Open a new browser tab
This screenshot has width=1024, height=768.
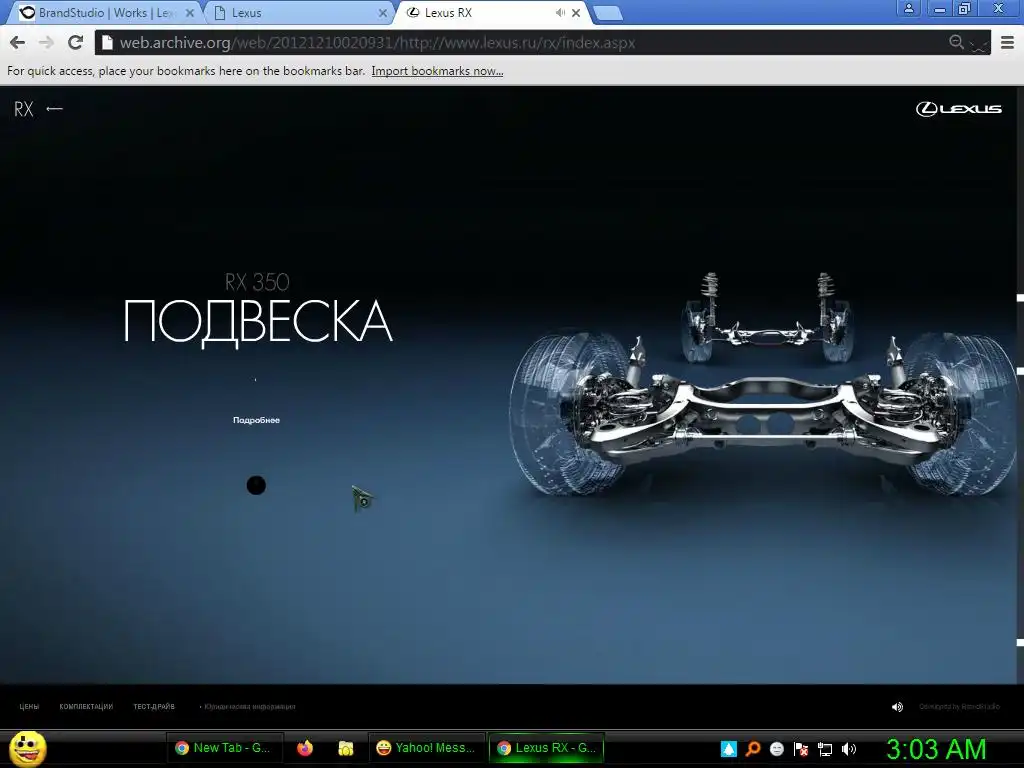609,13
